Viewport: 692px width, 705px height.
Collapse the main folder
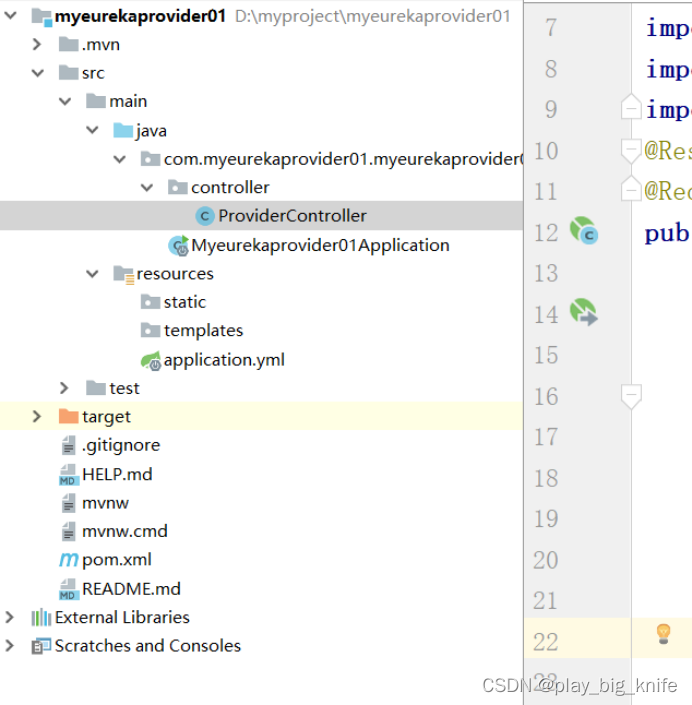(65, 101)
